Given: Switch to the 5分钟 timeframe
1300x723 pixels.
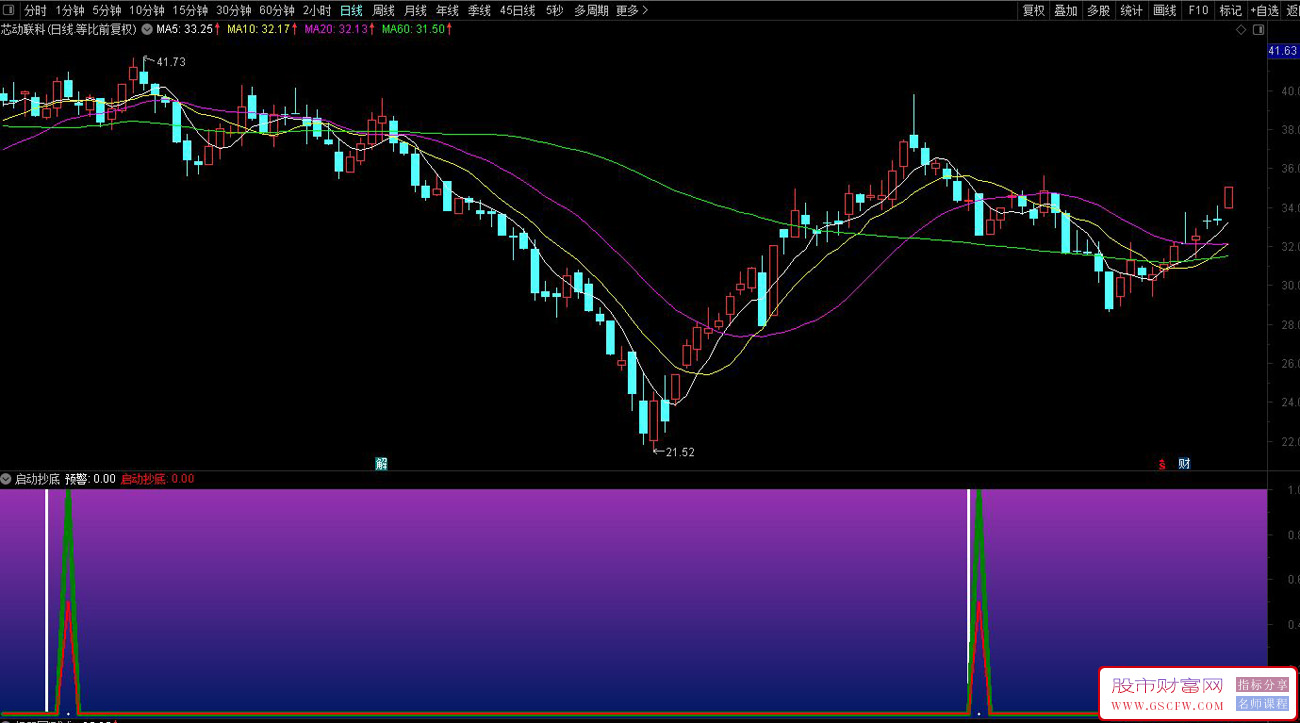Looking at the screenshot, I should coord(106,11).
